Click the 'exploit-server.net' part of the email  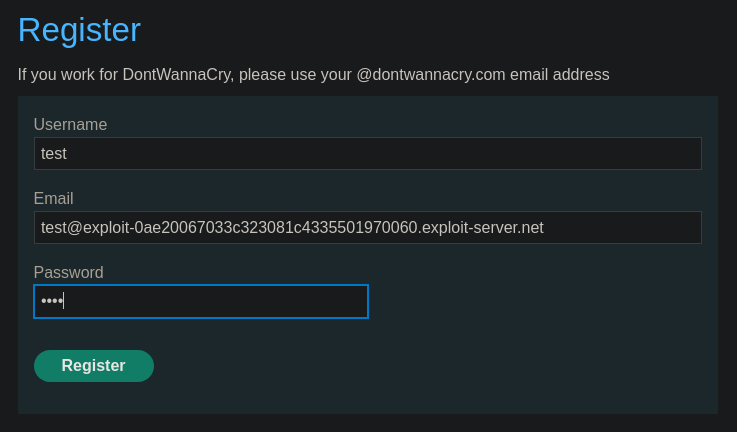point(483,228)
